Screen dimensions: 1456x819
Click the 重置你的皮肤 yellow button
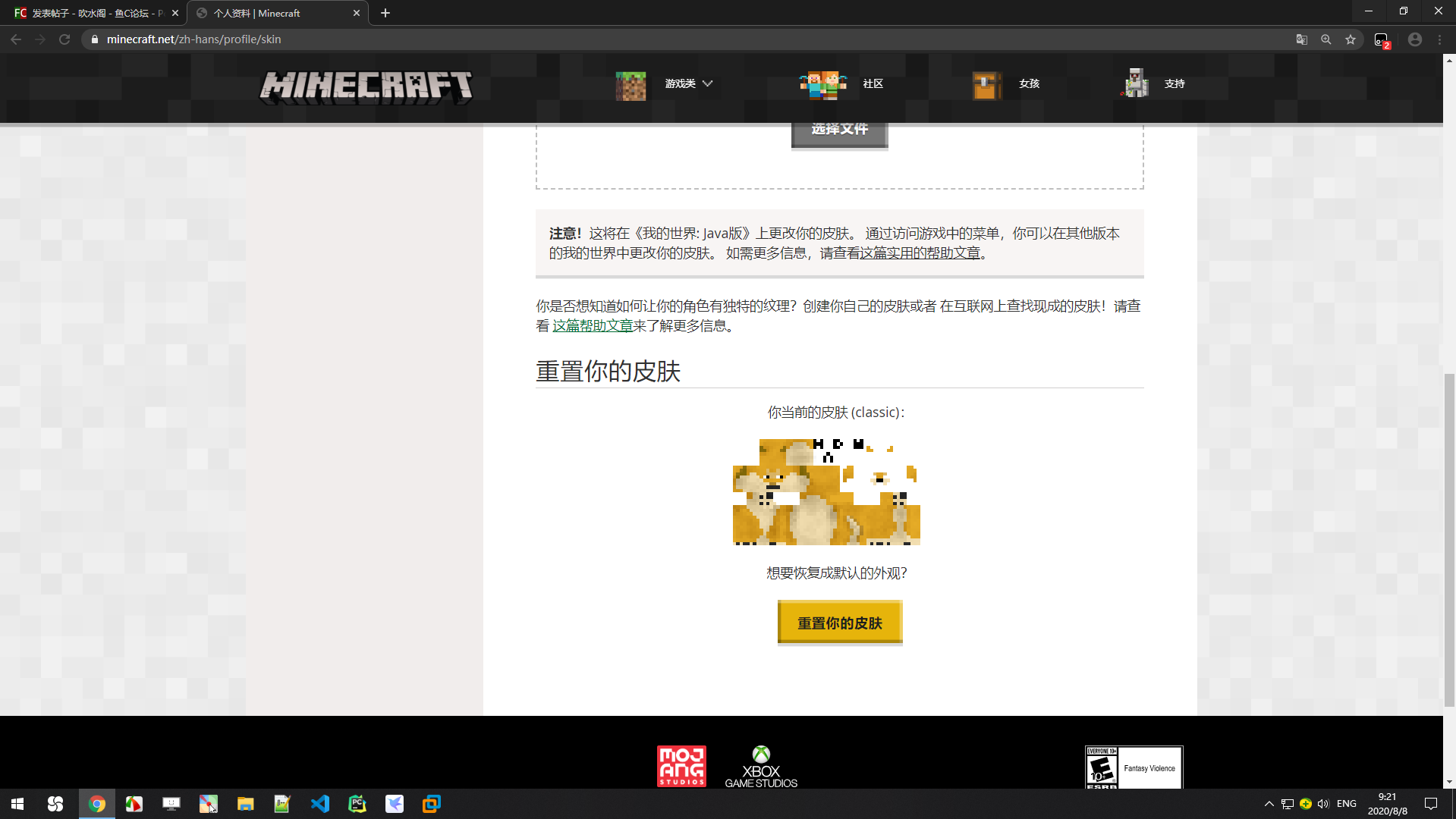tap(840, 623)
